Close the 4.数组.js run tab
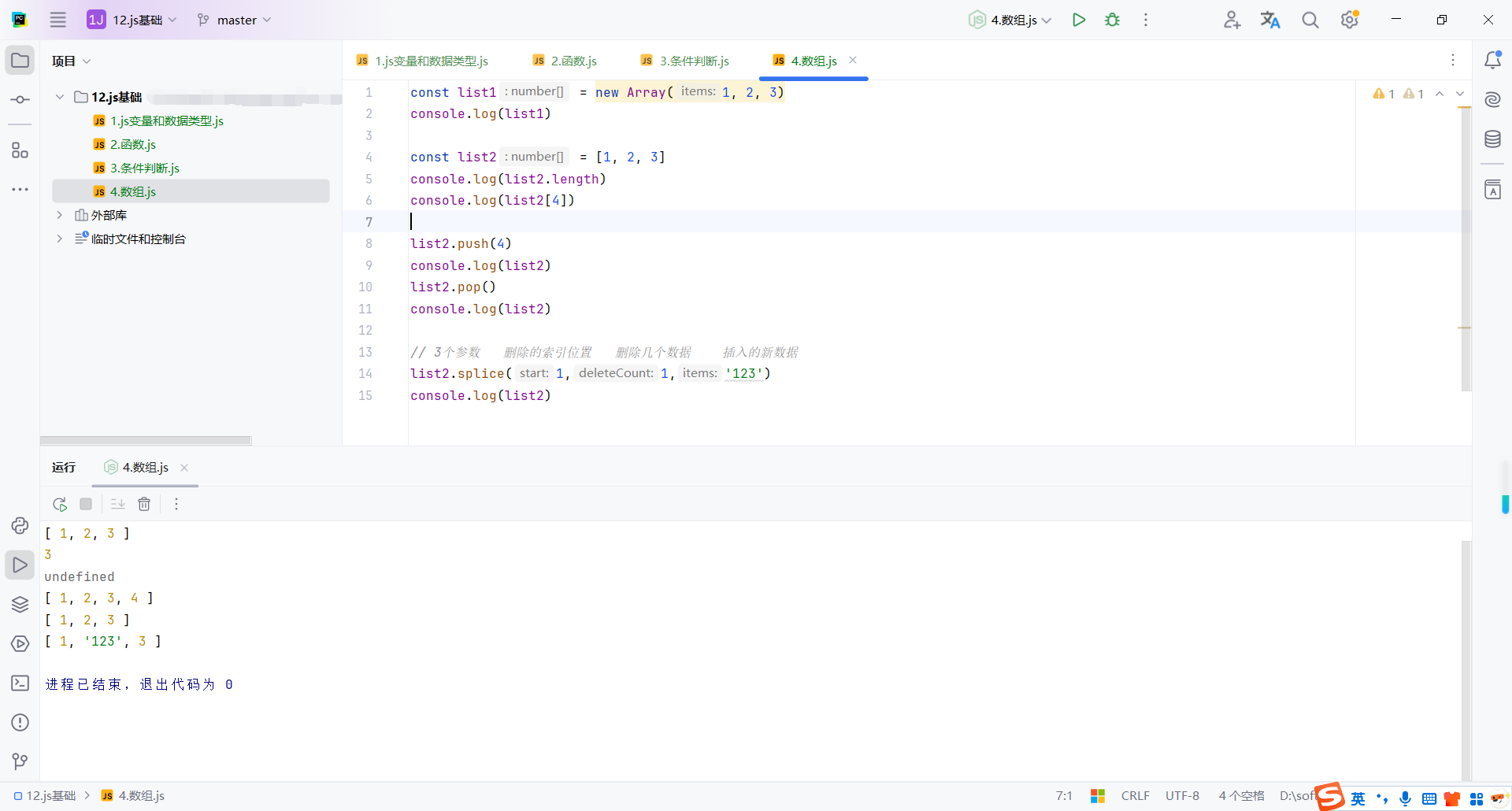1512x811 pixels. [x=184, y=468]
